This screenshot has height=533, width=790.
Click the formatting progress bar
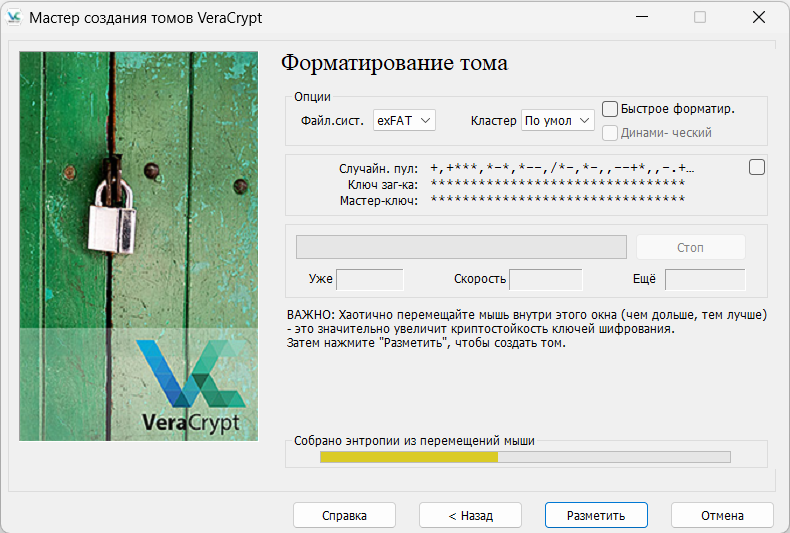[x=461, y=247]
